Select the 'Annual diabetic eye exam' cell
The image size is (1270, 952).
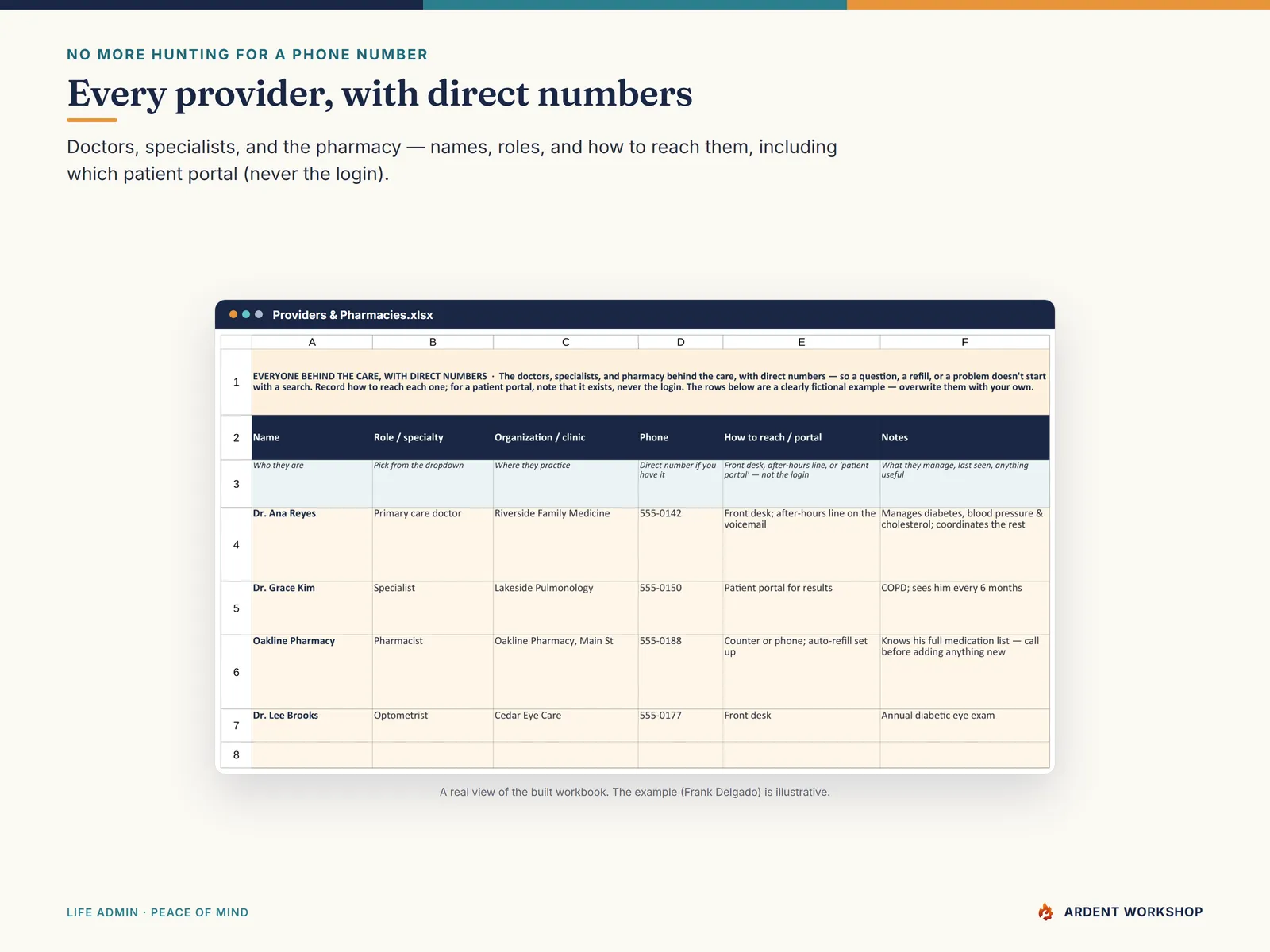tap(964, 725)
